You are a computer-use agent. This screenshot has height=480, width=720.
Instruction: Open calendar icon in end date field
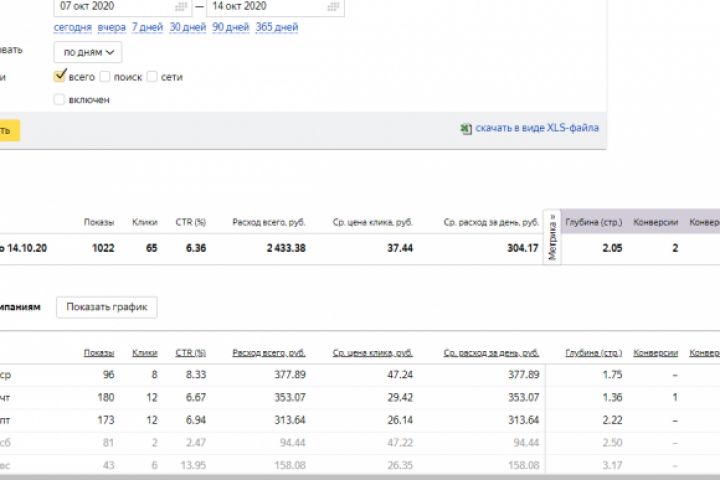pyautogui.click(x=333, y=6)
